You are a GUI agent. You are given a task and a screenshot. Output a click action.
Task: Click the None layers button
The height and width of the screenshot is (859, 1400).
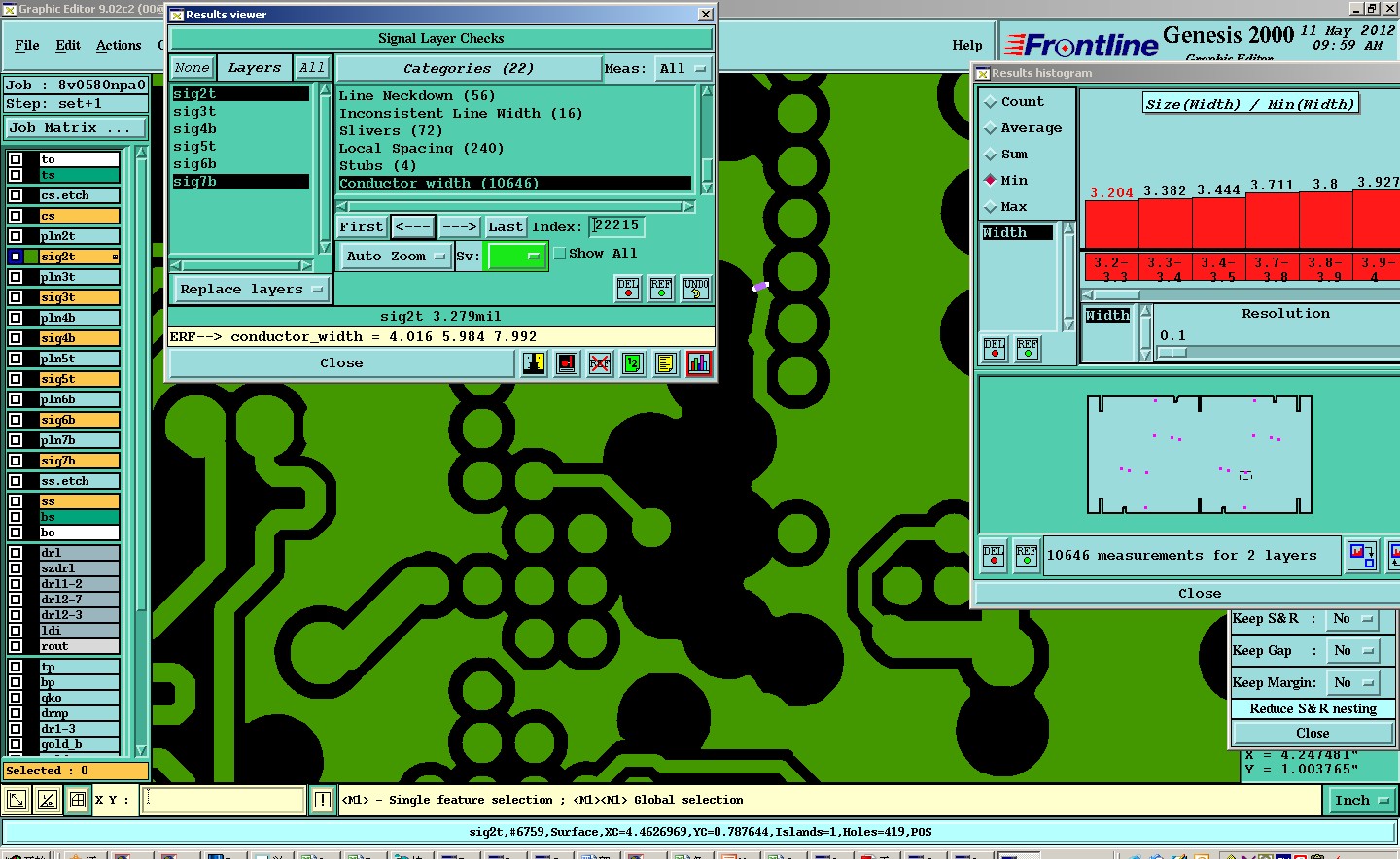pos(192,68)
